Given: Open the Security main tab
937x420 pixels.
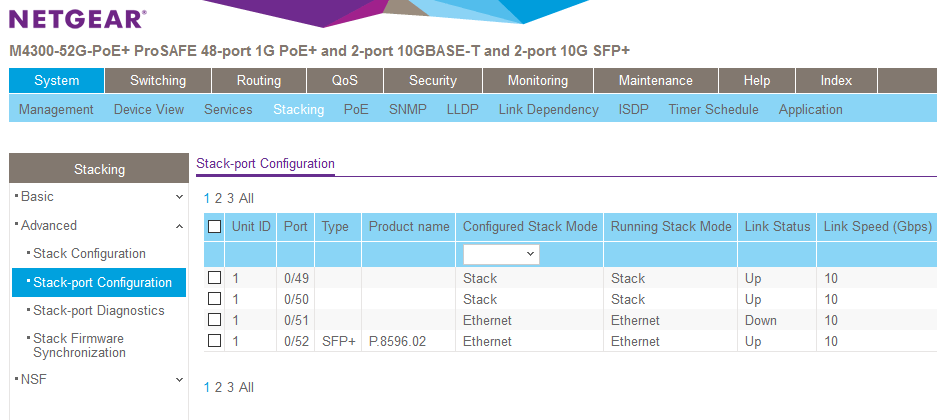Looking at the screenshot, I should coord(433,81).
